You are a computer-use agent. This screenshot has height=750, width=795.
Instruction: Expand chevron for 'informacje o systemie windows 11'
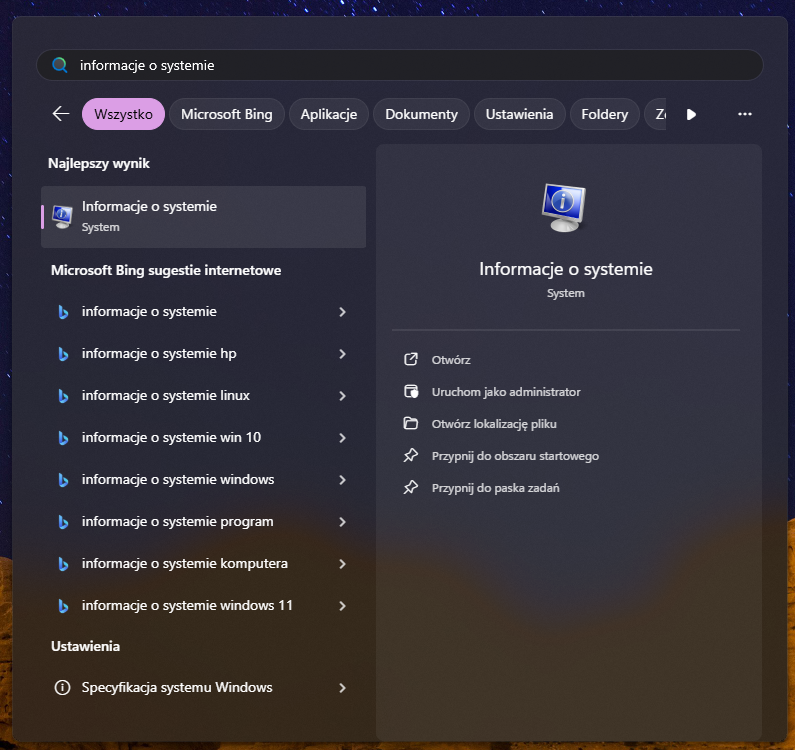(x=342, y=605)
